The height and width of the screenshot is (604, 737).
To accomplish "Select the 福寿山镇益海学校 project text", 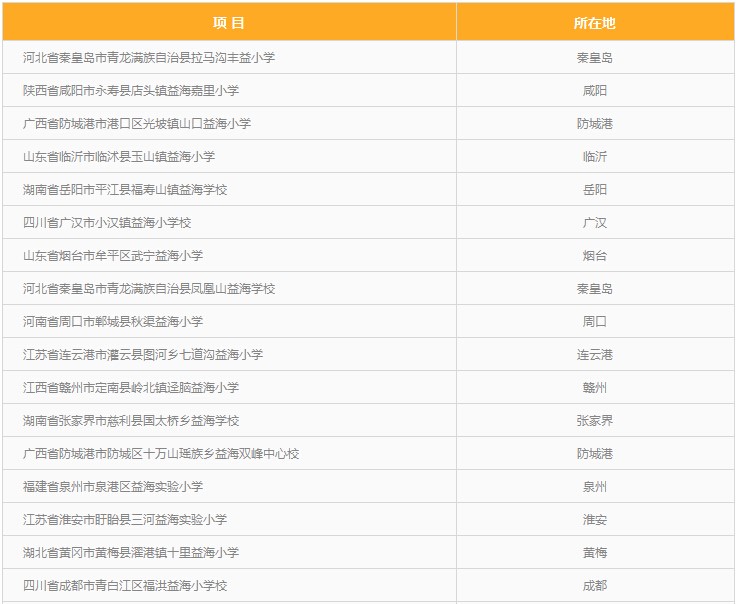I will pyautogui.click(x=125, y=189).
